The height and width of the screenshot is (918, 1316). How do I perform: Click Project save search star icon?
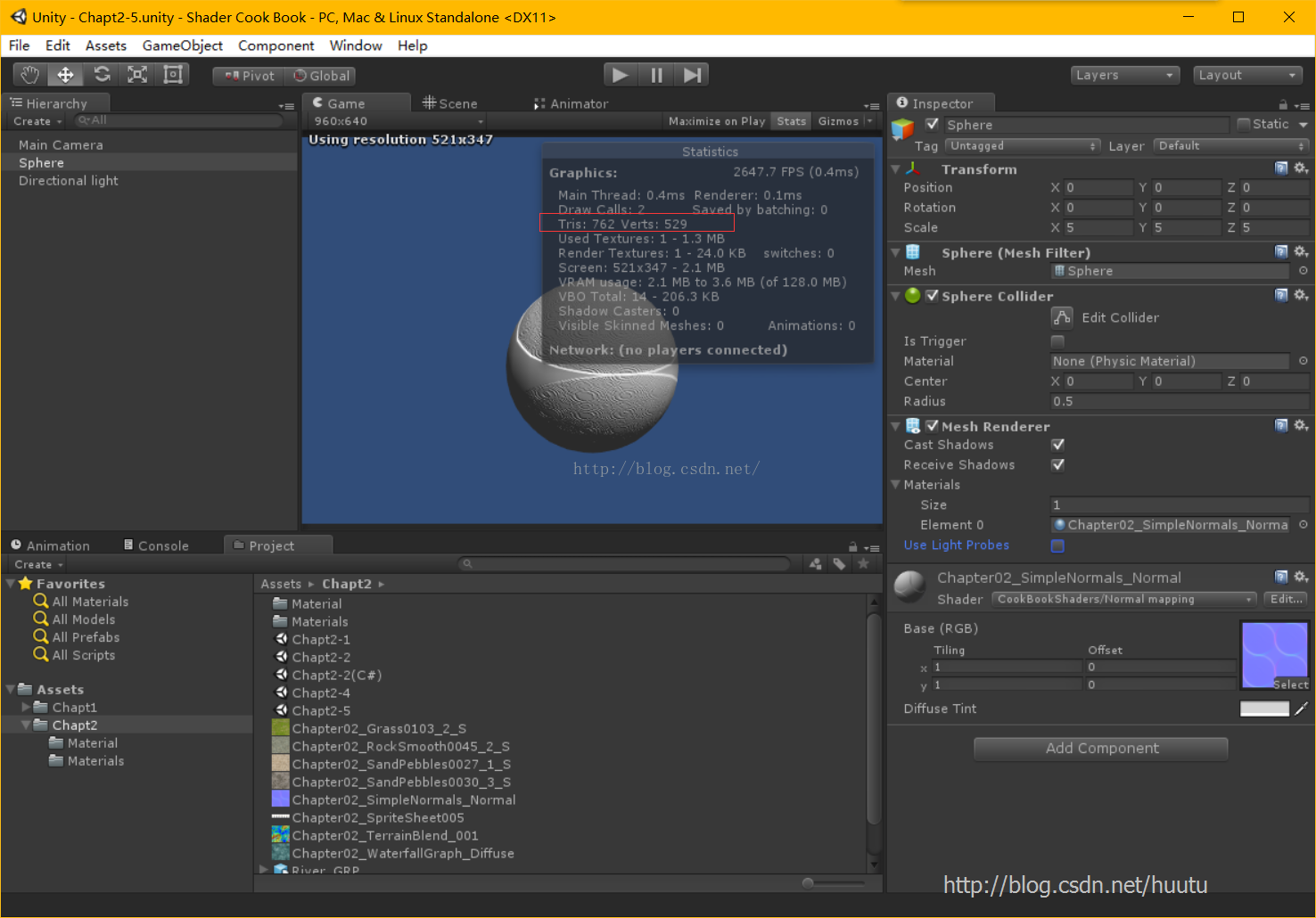click(863, 564)
